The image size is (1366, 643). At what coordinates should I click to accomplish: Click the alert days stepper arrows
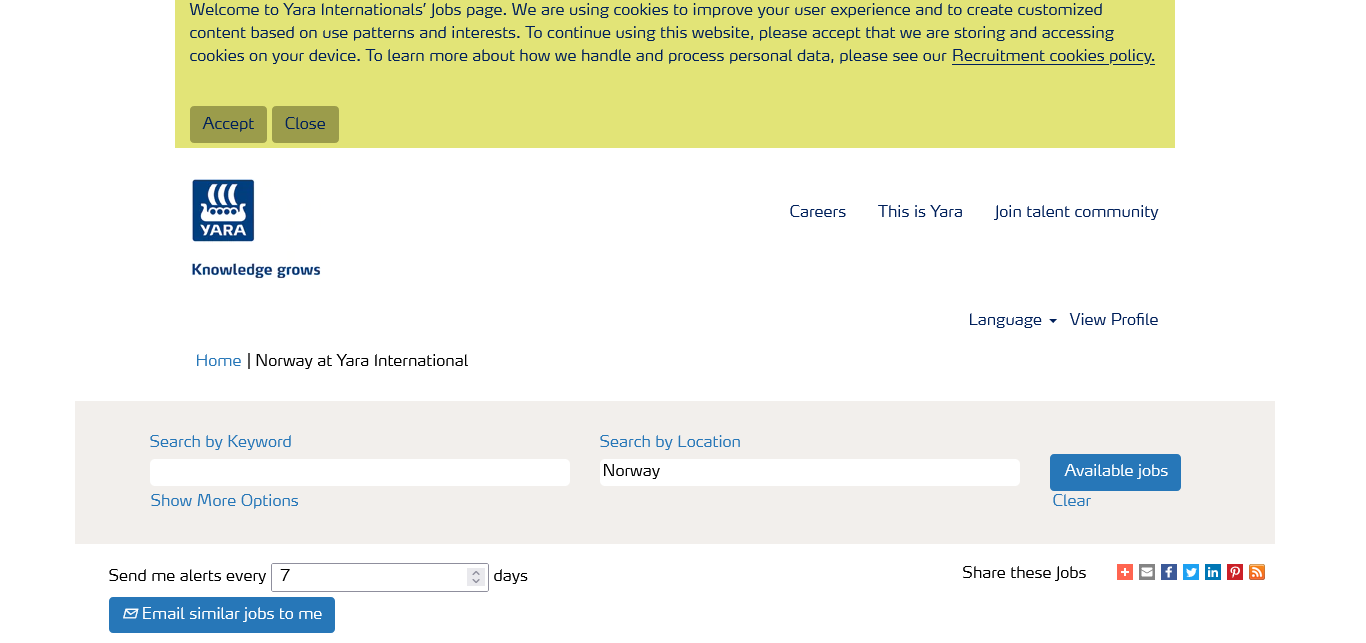point(476,577)
